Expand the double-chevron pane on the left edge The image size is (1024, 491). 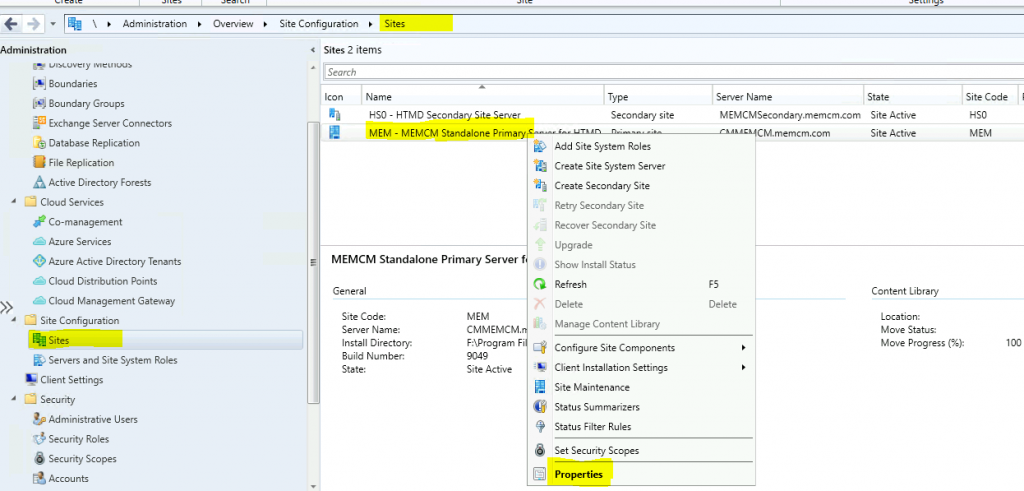tap(7, 308)
